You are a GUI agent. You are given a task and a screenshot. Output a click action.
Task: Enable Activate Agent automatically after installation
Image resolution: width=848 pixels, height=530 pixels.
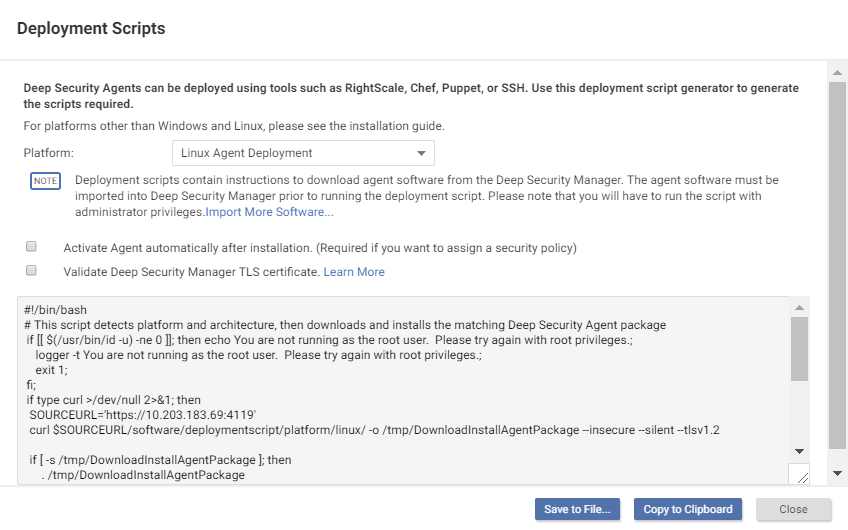(x=31, y=246)
